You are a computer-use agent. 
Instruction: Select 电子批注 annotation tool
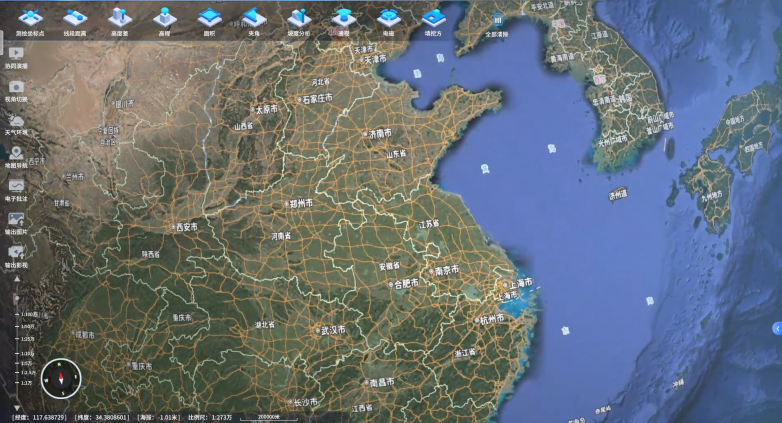[x=16, y=187]
